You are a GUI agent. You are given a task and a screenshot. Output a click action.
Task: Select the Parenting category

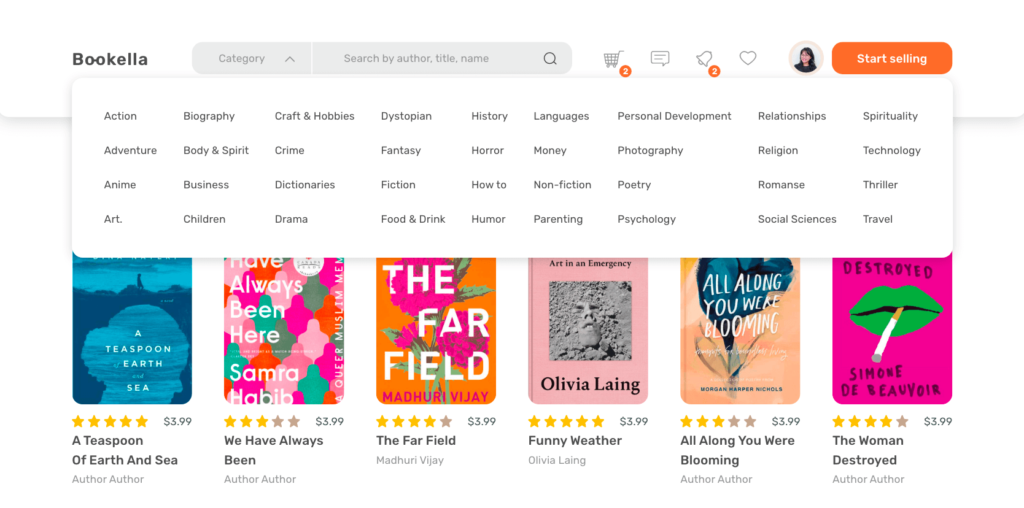(x=558, y=219)
